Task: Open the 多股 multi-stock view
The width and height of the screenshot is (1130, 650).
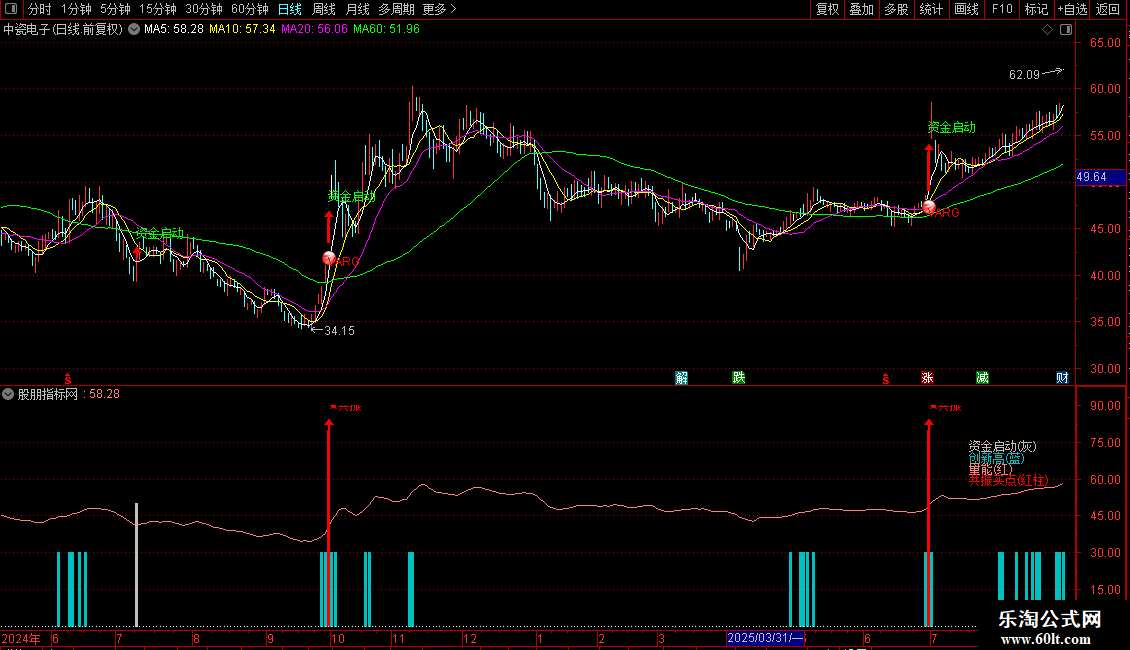Action: (x=896, y=9)
